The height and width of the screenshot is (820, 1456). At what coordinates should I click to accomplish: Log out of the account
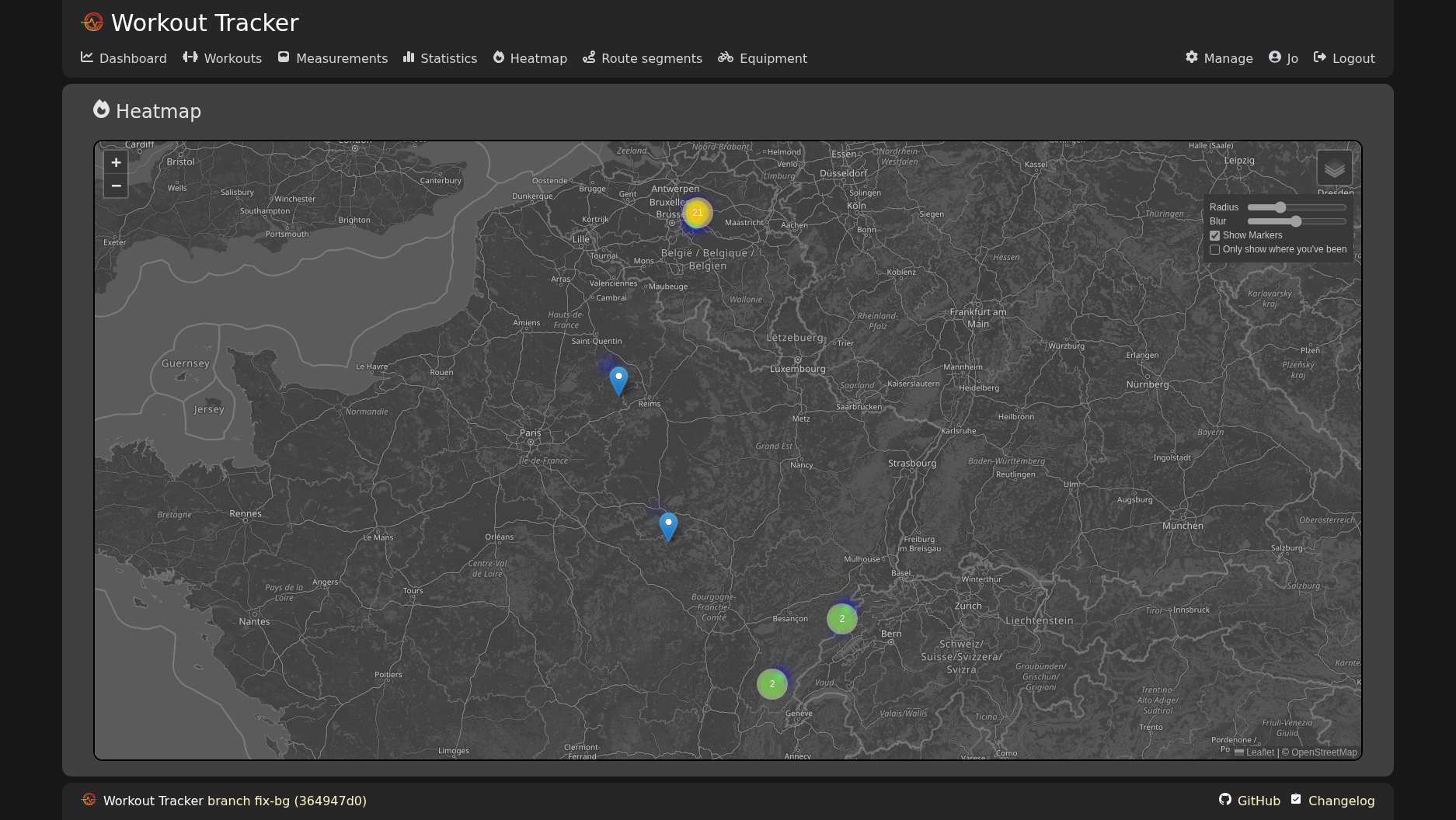coord(1344,58)
